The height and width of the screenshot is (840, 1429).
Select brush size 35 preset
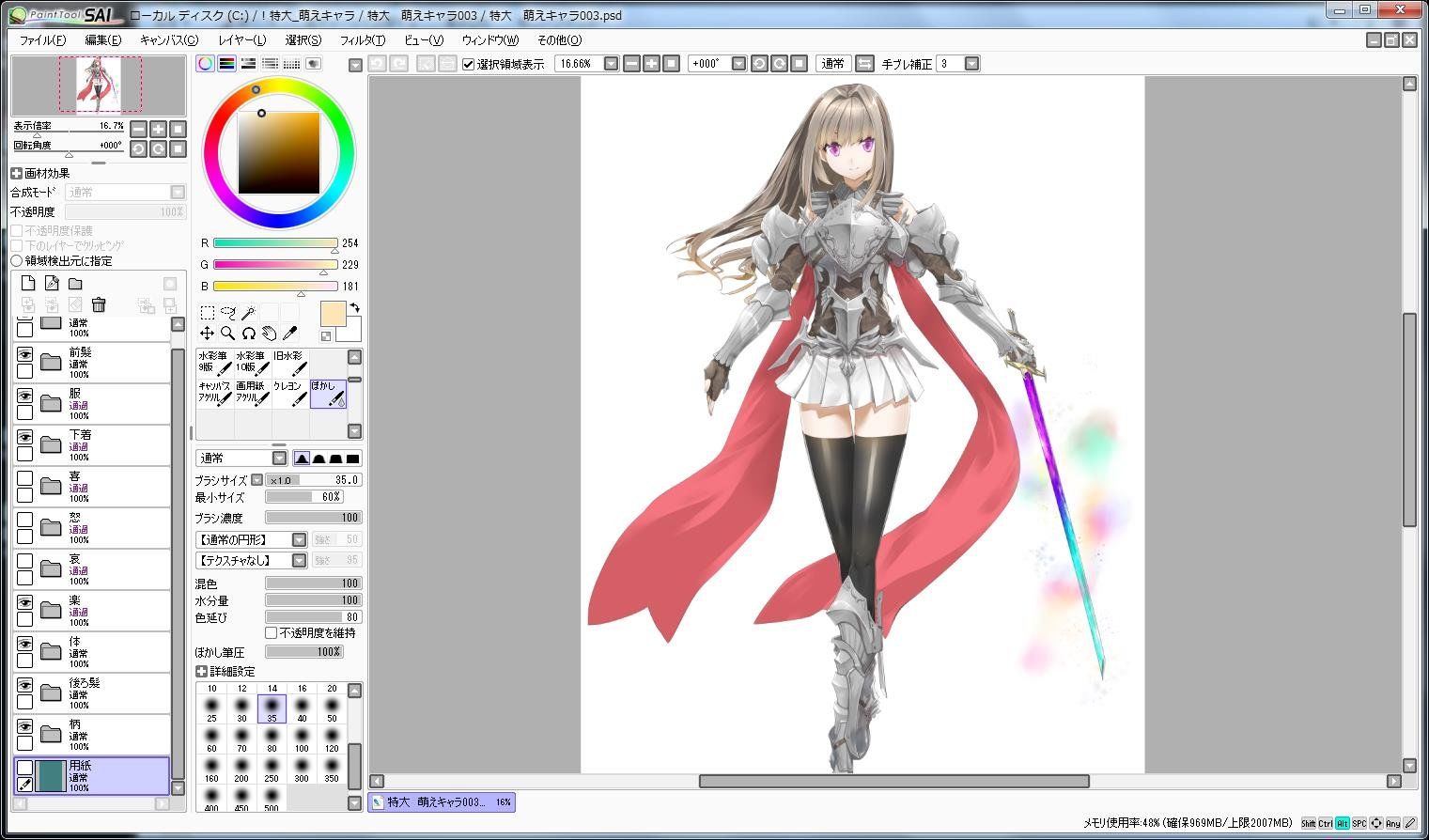coord(272,709)
